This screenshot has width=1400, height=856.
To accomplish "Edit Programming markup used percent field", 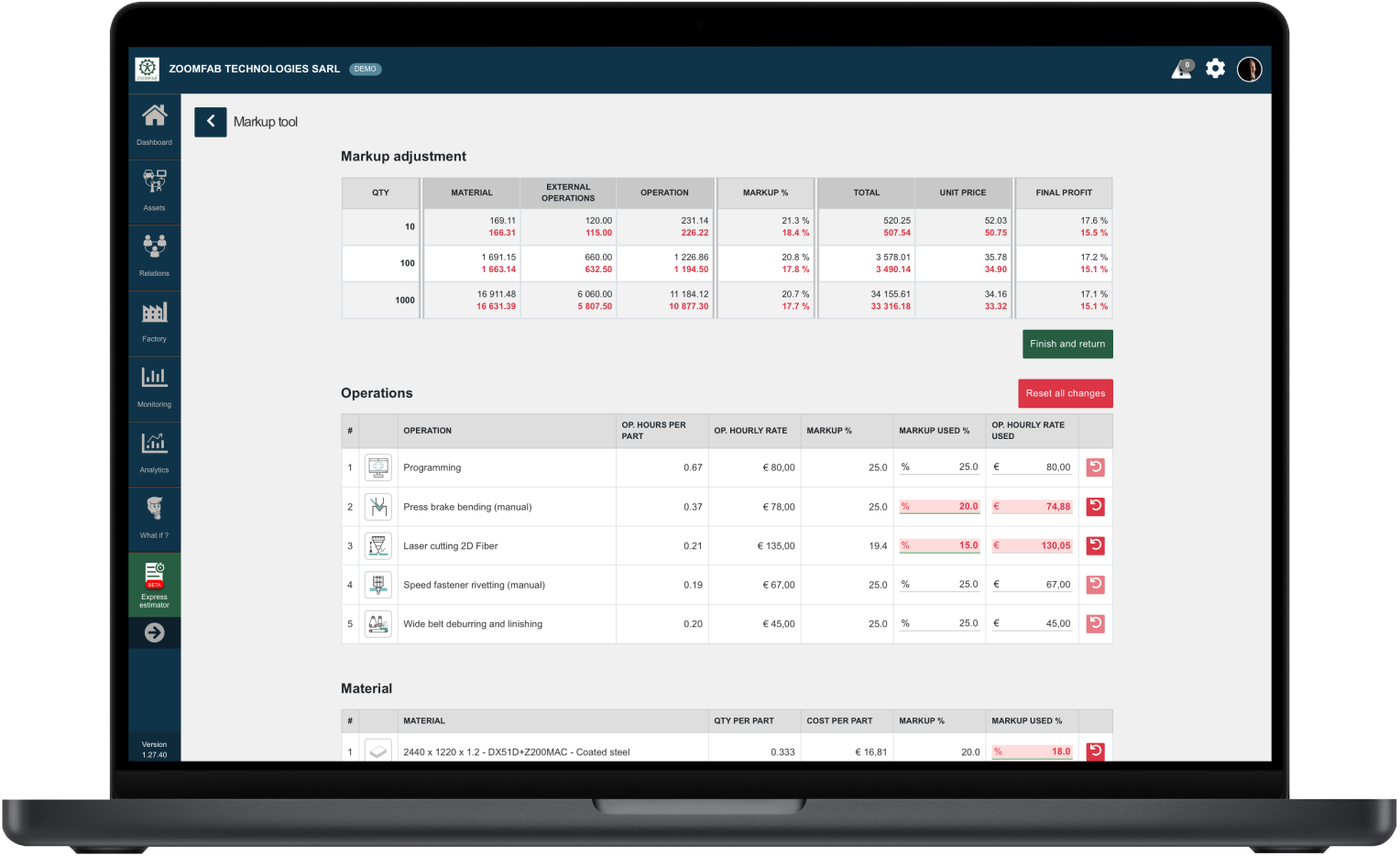I will pyautogui.click(x=939, y=467).
